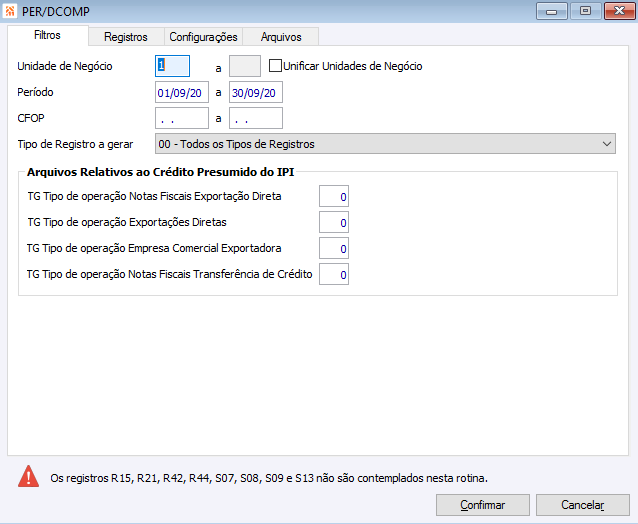638x524 pixels.
Task: Click the Confirmar button
Action: coord(483,505)
